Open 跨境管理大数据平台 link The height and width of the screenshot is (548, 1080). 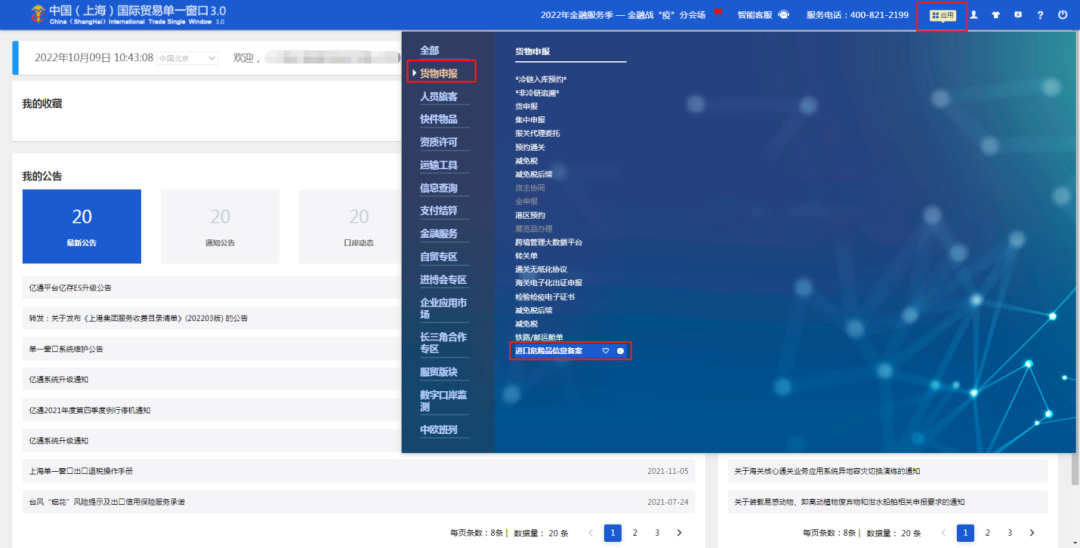(x=548, y=242)
